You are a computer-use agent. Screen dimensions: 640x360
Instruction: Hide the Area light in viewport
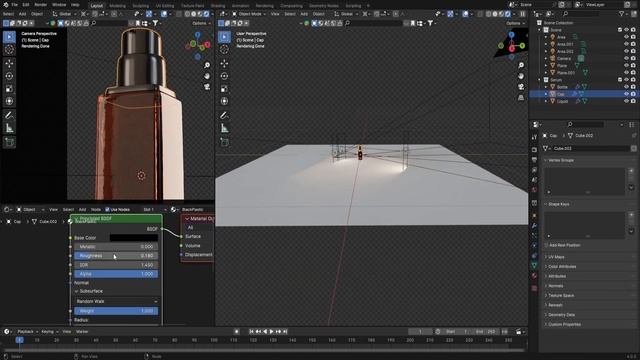pos(626,37)
